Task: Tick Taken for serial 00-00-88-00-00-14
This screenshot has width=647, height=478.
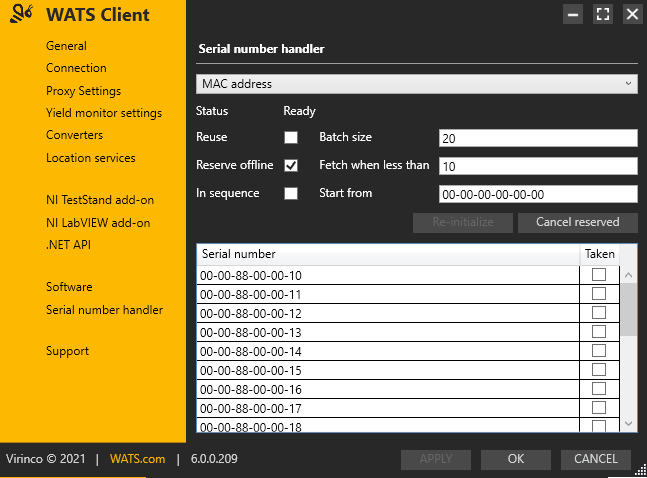Action: 599,350
